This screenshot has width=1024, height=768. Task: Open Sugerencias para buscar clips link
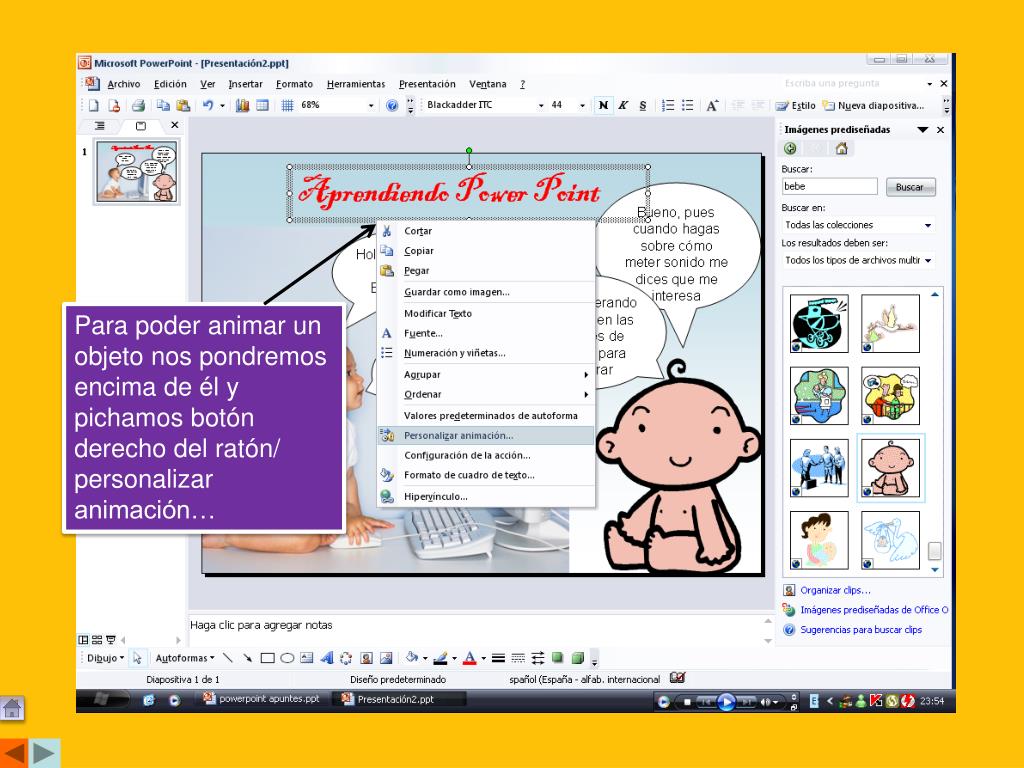coord(861,630)
